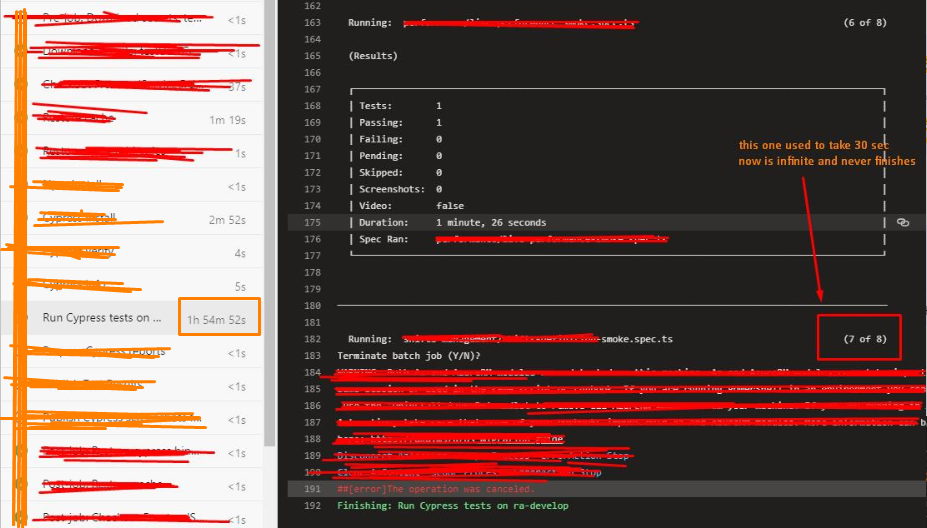Screen dimensions: 927x528
Task: Click log line number 180
Action: tap(312, 306)
